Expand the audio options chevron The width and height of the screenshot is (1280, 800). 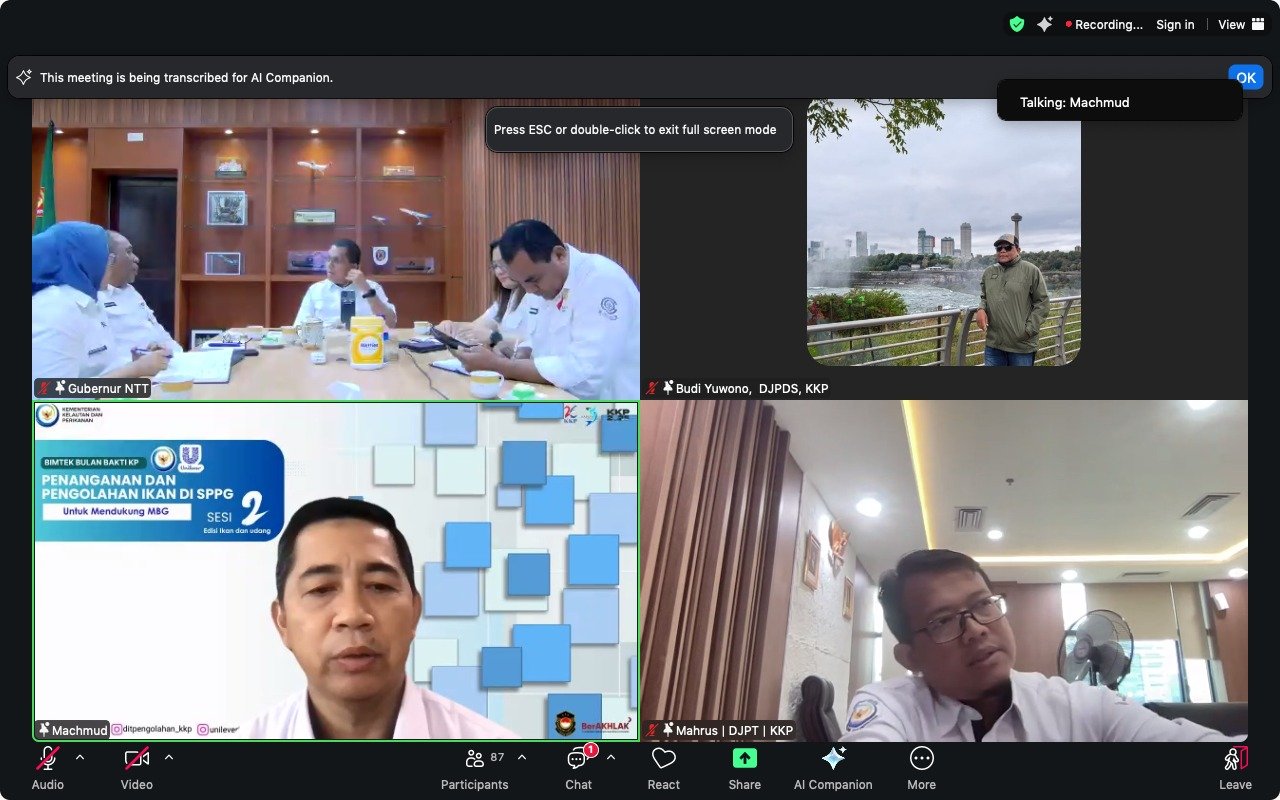(x=80, y=757)
